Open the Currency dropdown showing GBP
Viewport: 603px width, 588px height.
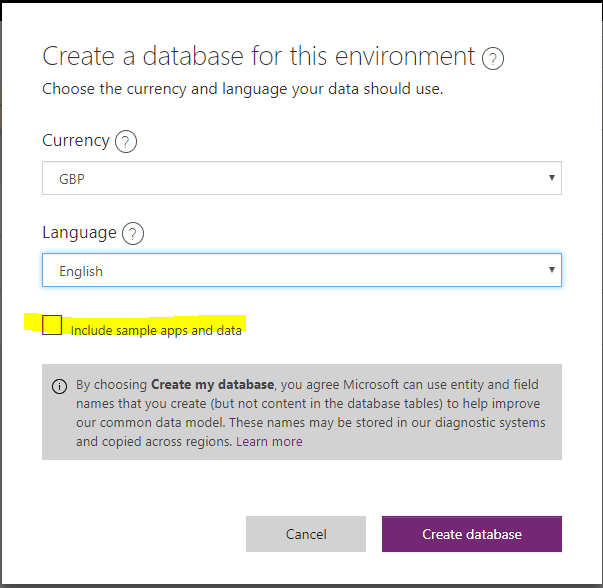[x=302, y=178]
